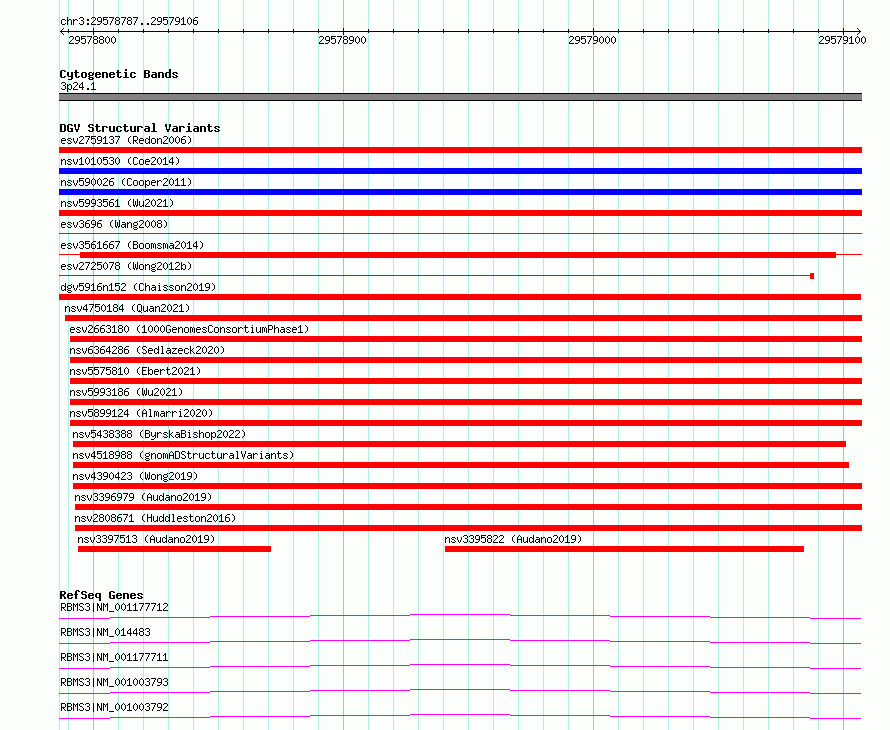Open the nsv3396979 (Audano2019) variant label
Image resolution: width=890 pixels, height=730 pixels.
click(143, 497)
